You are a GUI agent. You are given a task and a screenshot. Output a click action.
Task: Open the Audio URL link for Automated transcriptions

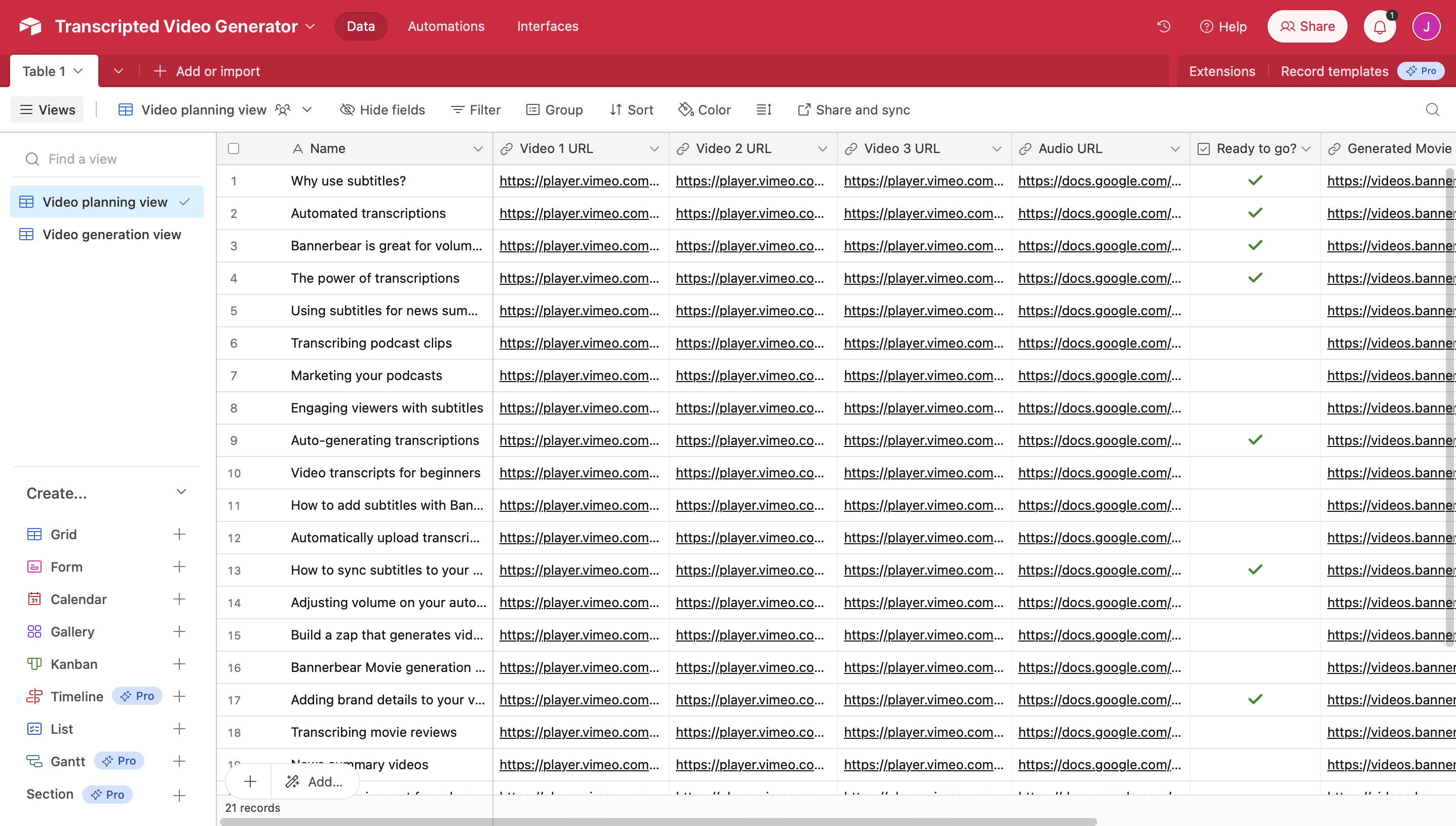[x=1099, y=213]
